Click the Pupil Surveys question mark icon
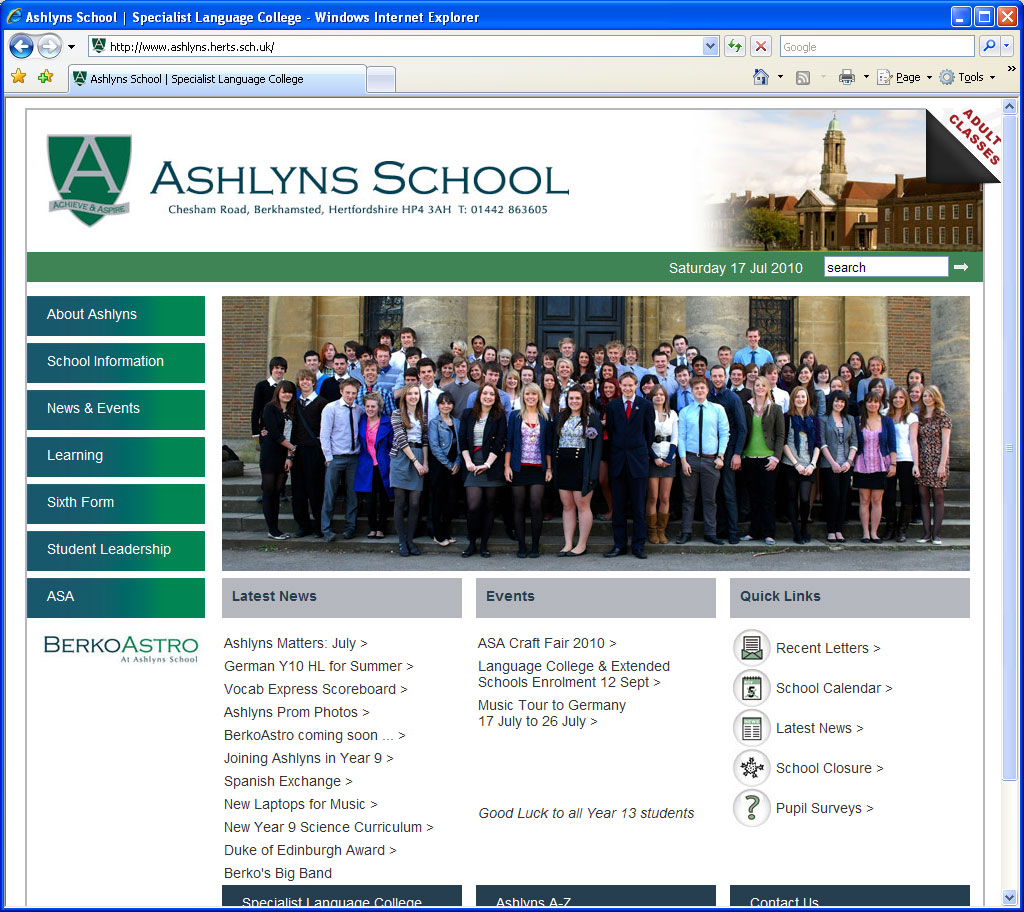 (752, 807)
